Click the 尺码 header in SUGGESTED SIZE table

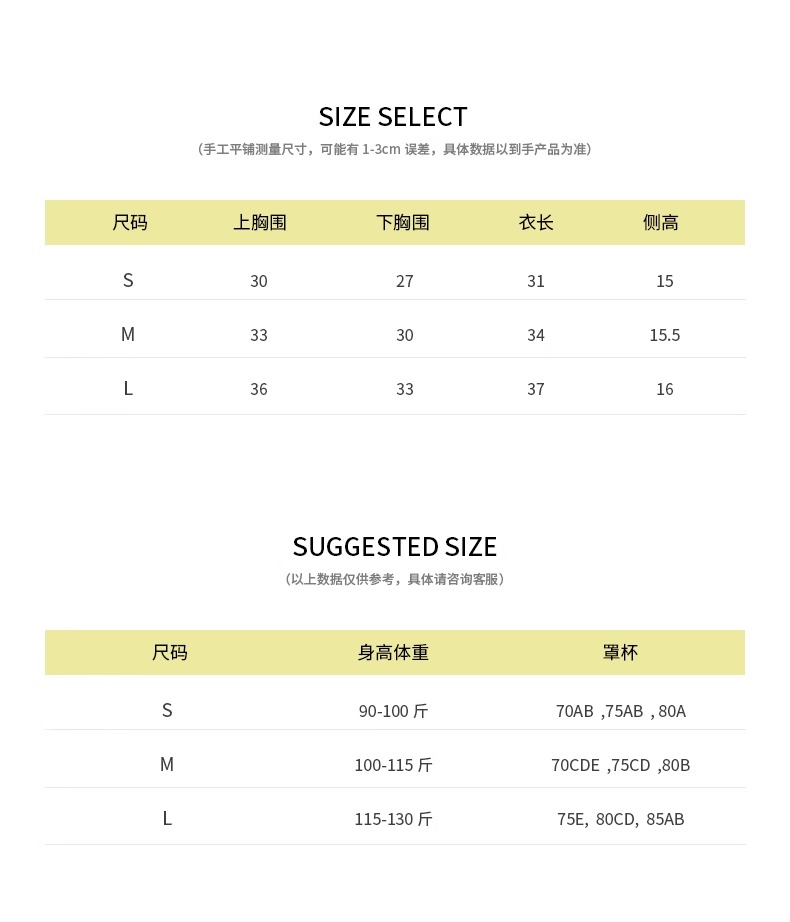pos(169,653)
